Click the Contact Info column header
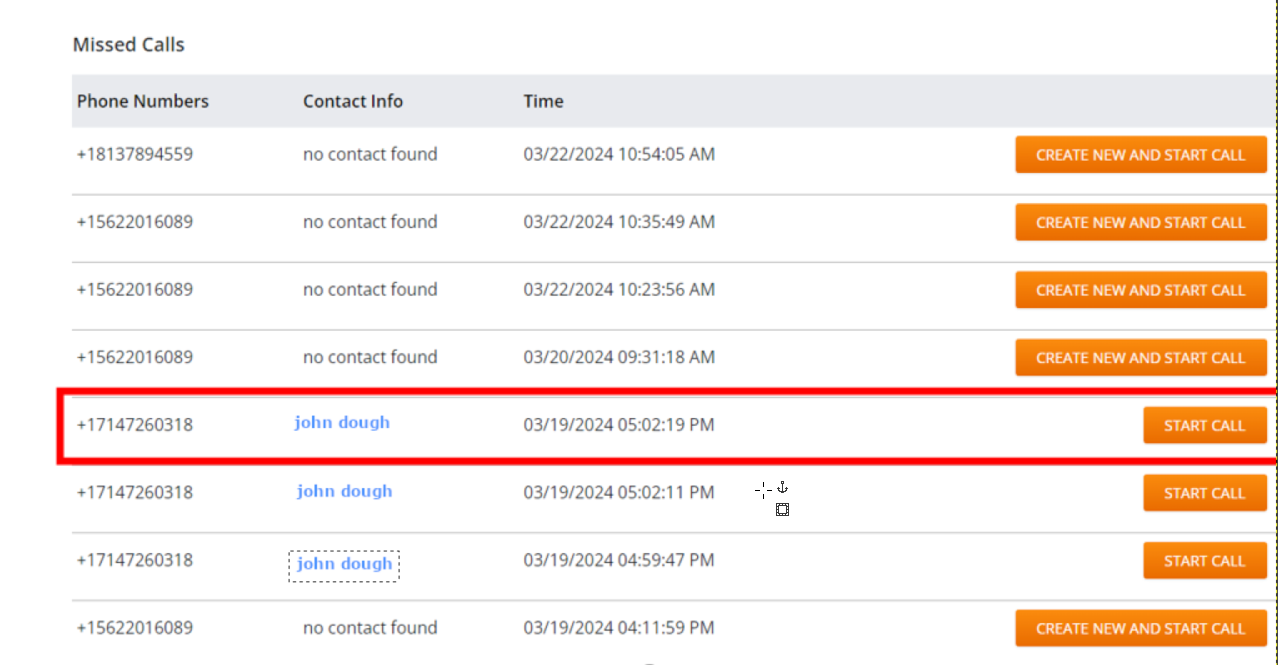1278x665 pixels. 353,101
